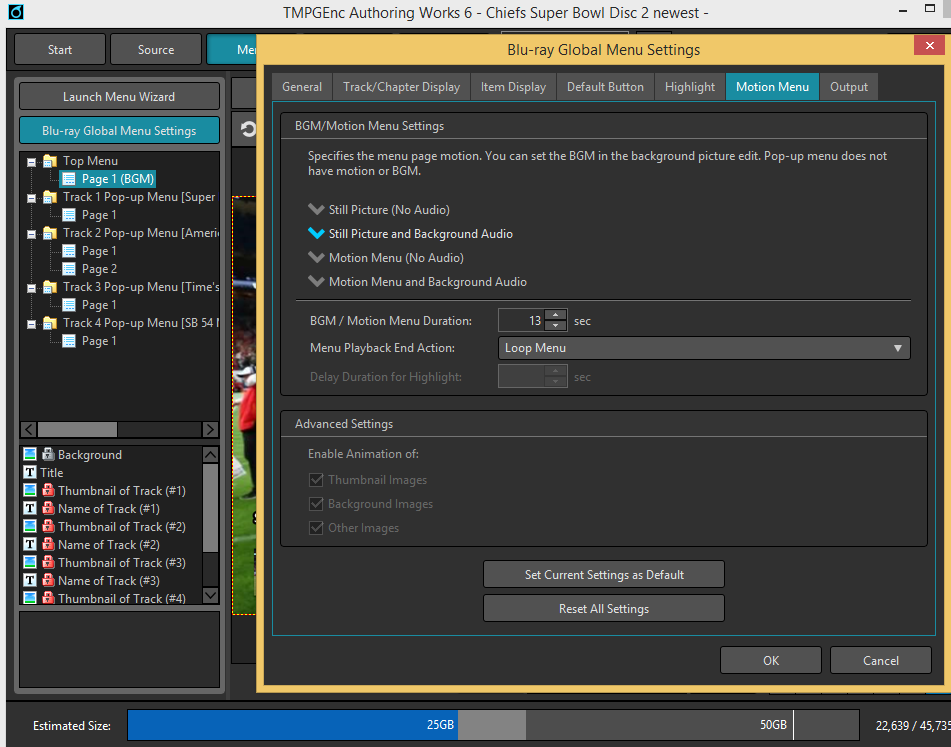This screenshot has height=747, width=951.
Task: Click the Track 4 Pop-up Menu folder icon
Action: (x=50, y=323)
